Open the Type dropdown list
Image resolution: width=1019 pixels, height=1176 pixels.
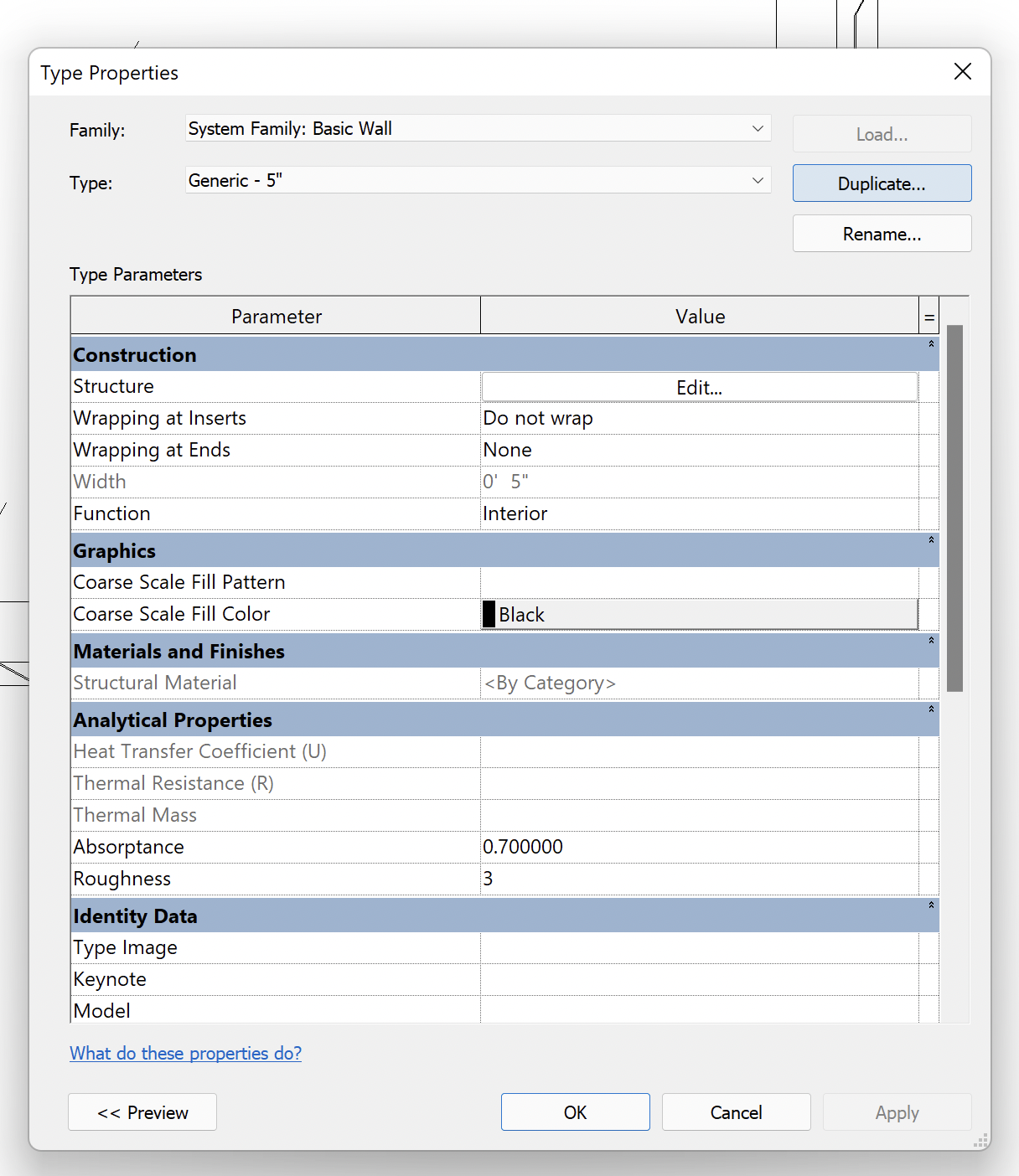(x=758, y=180)
